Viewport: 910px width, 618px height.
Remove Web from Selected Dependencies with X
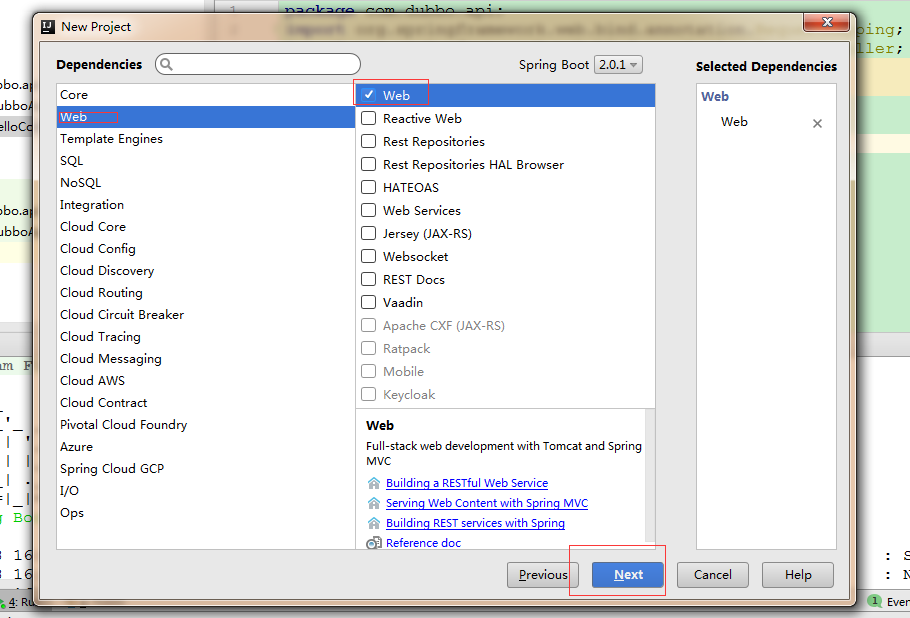tap(817, 123)
